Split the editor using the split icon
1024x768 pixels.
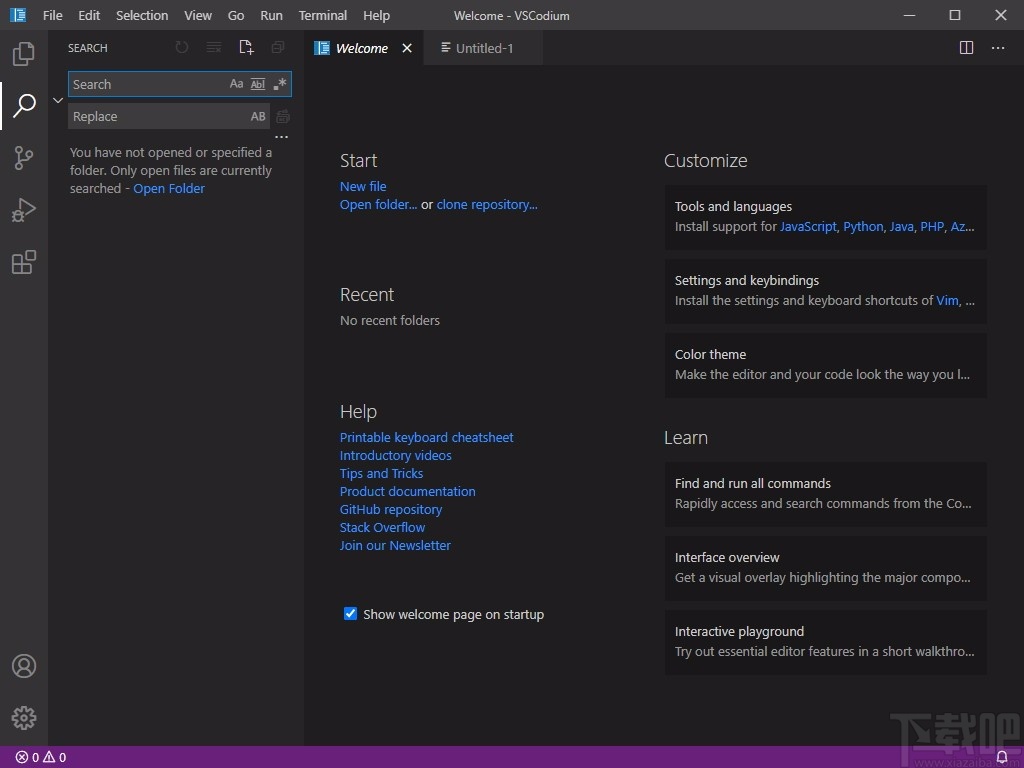coord(966,47)
